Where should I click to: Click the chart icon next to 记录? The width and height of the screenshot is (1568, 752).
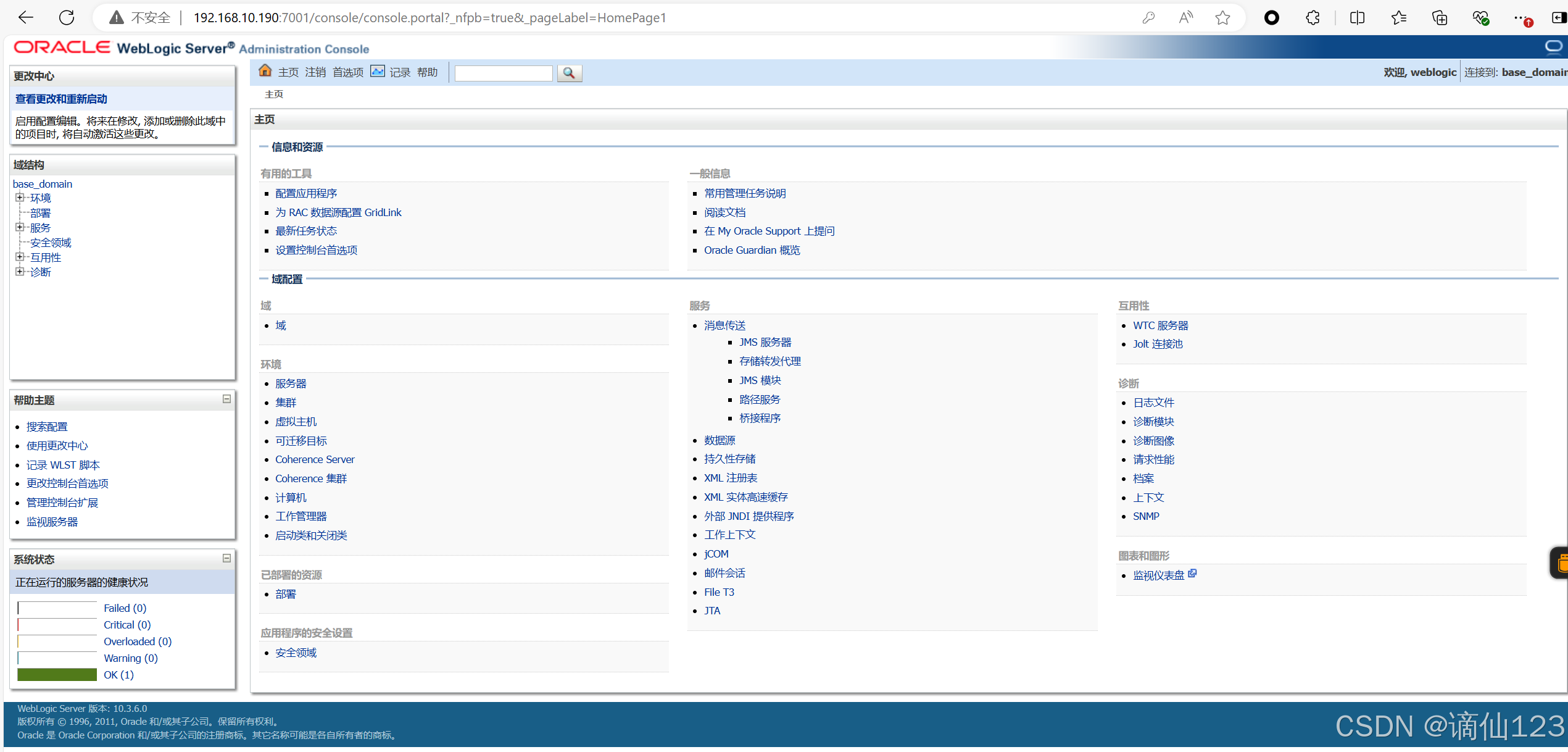(378, 70)
